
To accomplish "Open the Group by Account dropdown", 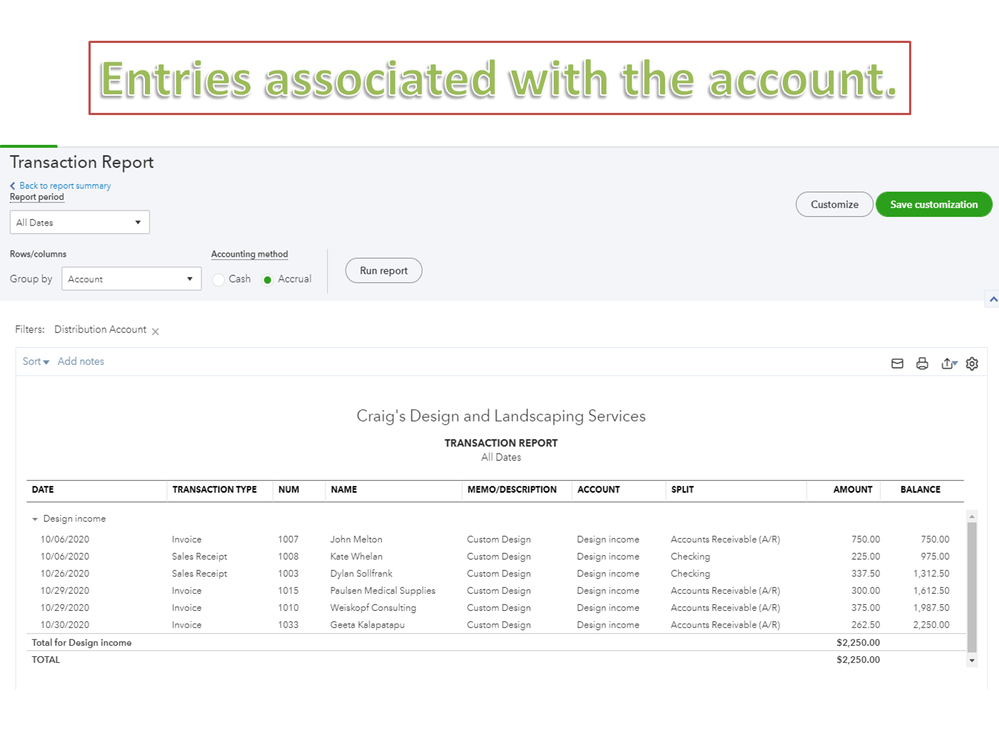I will pos(131,279).
